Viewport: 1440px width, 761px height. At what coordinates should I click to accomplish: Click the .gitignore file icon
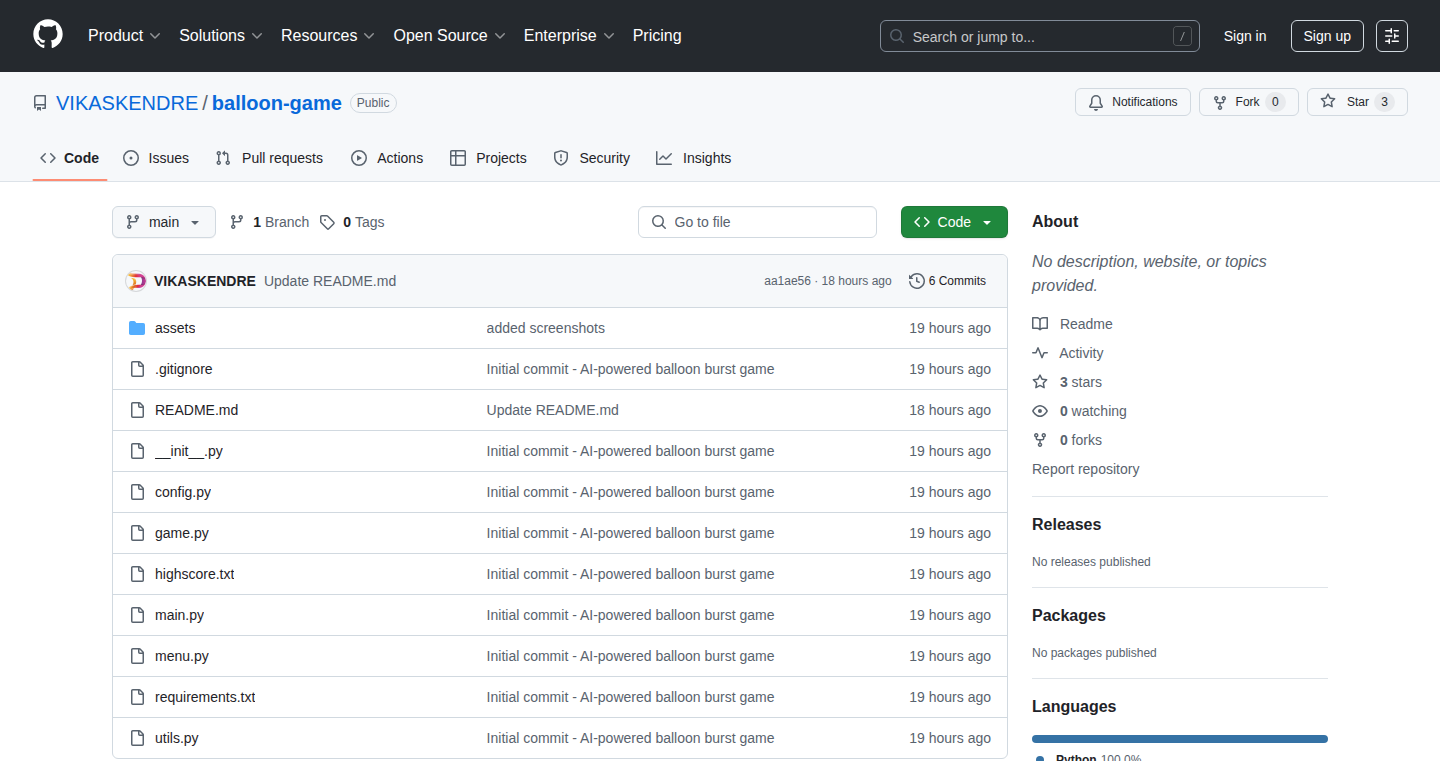pos(137,369)
